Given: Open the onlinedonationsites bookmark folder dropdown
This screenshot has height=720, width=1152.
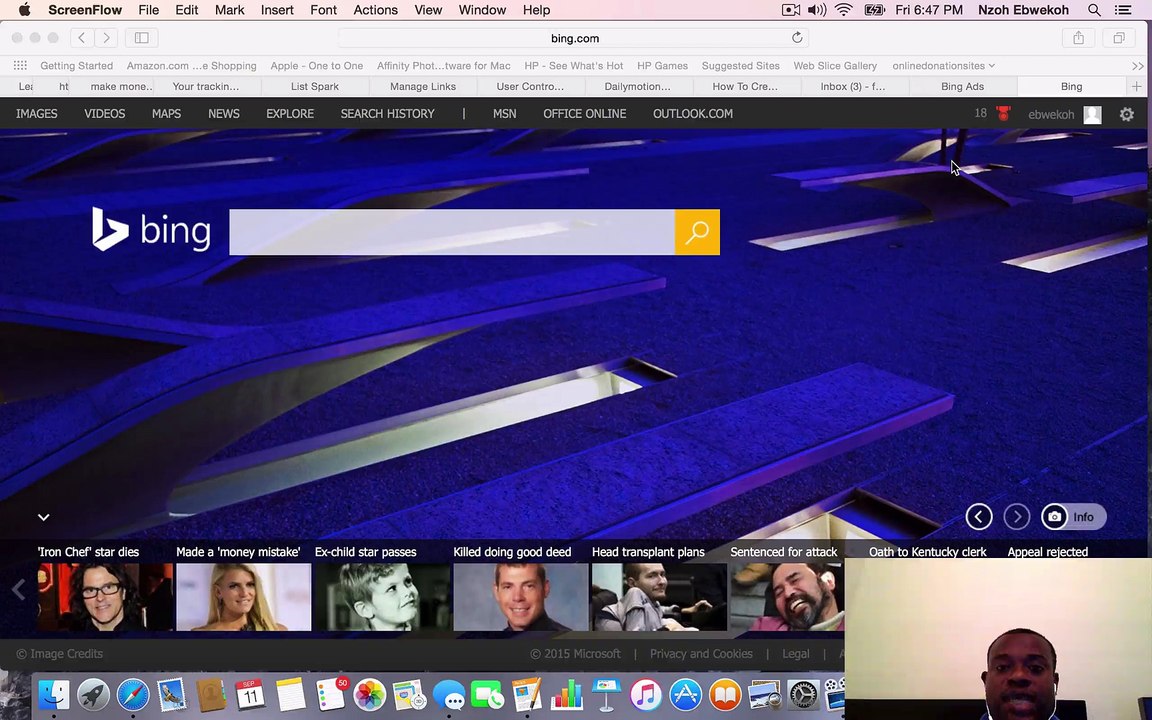Looking at the screenshot, I should point(943,65).
